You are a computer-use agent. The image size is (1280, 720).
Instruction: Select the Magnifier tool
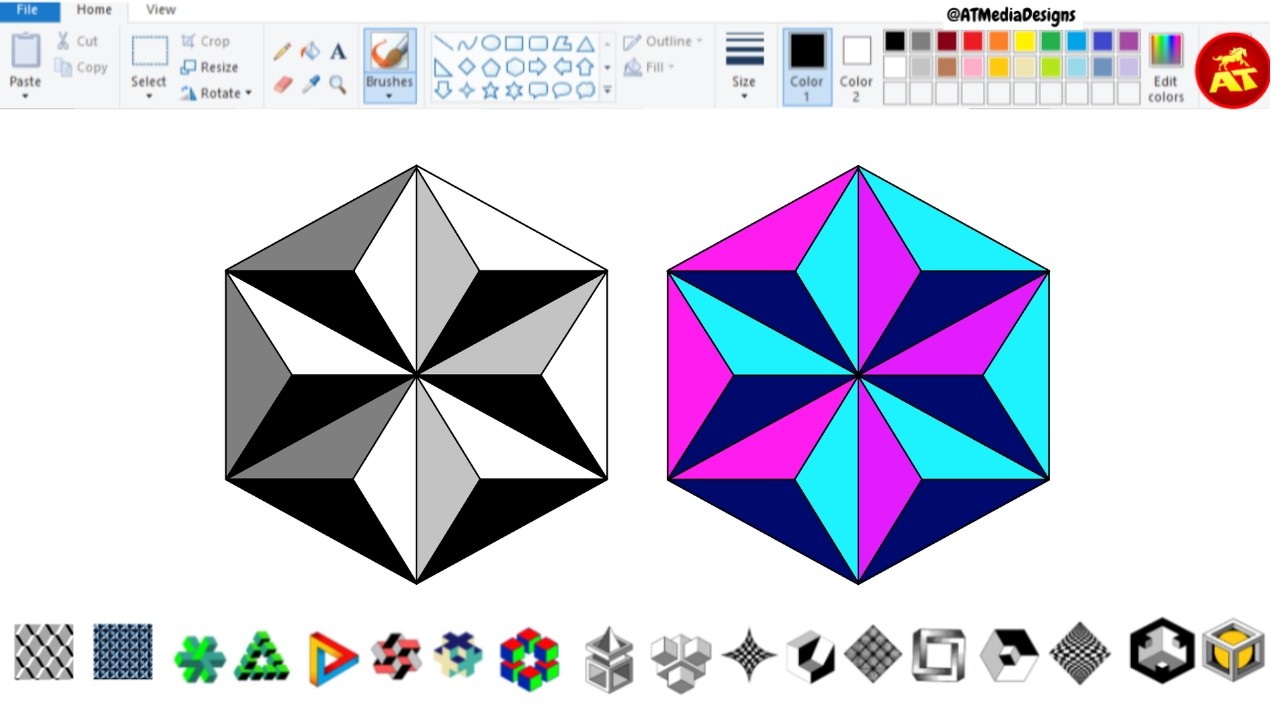coord(338,85)
